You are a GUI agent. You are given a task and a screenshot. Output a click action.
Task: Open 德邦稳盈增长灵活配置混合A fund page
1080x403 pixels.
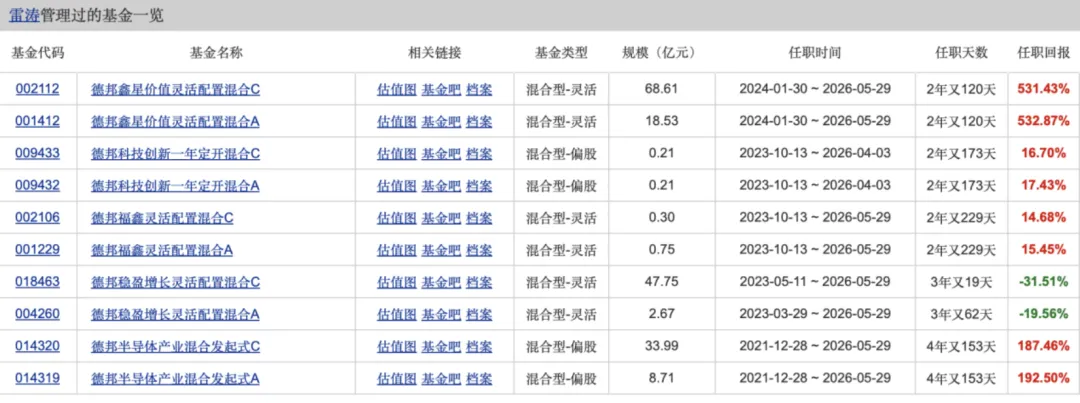click(175, 314)
